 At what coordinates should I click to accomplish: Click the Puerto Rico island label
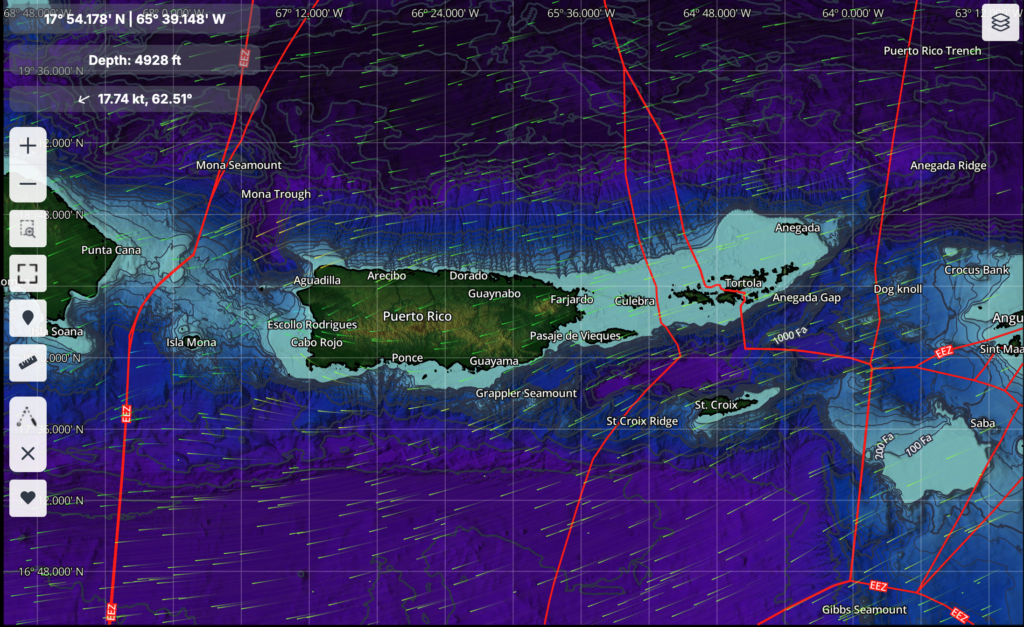(417, 316)
